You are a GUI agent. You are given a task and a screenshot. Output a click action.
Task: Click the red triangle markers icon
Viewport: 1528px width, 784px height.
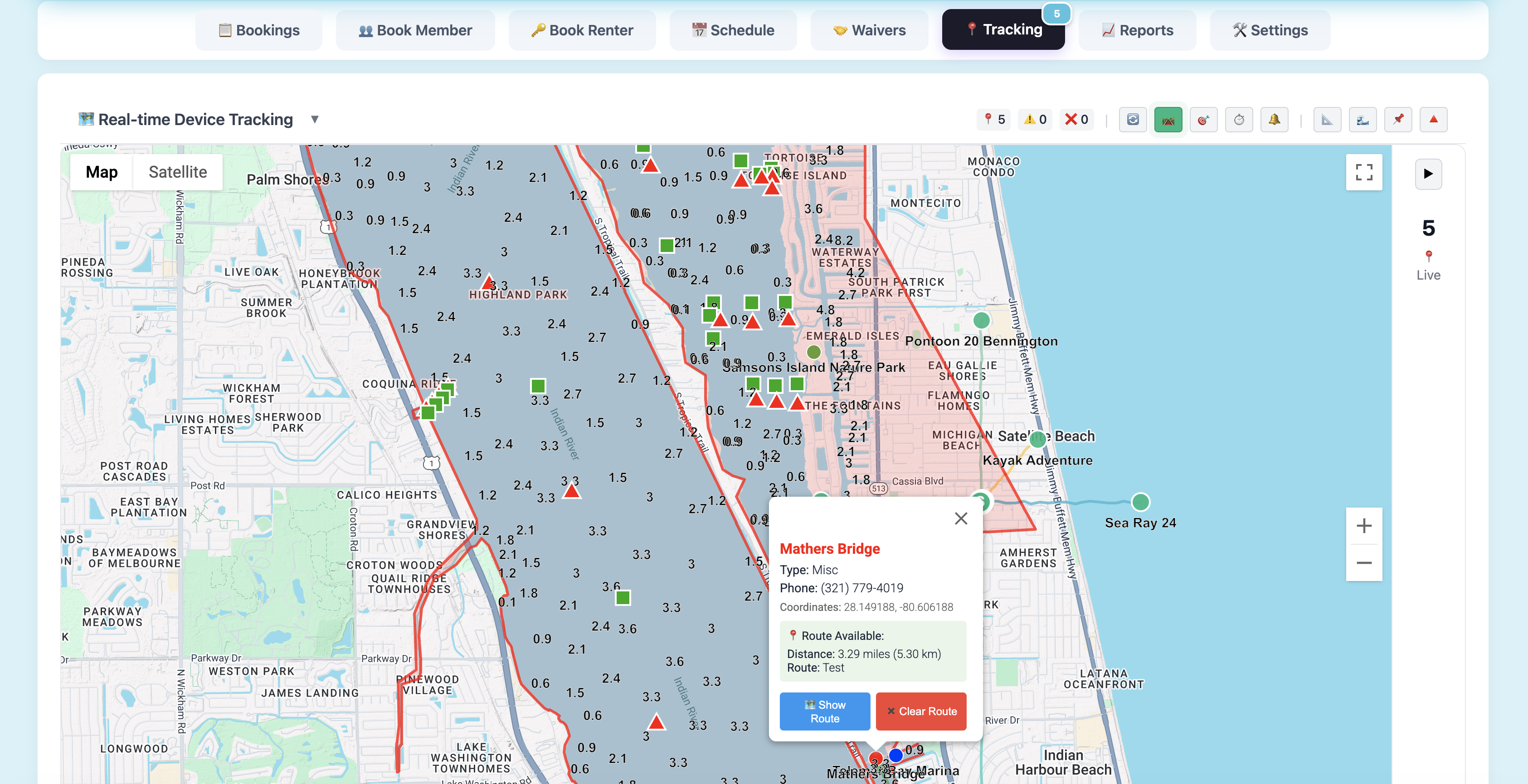pyautogui.click(x=1434, y=119)
